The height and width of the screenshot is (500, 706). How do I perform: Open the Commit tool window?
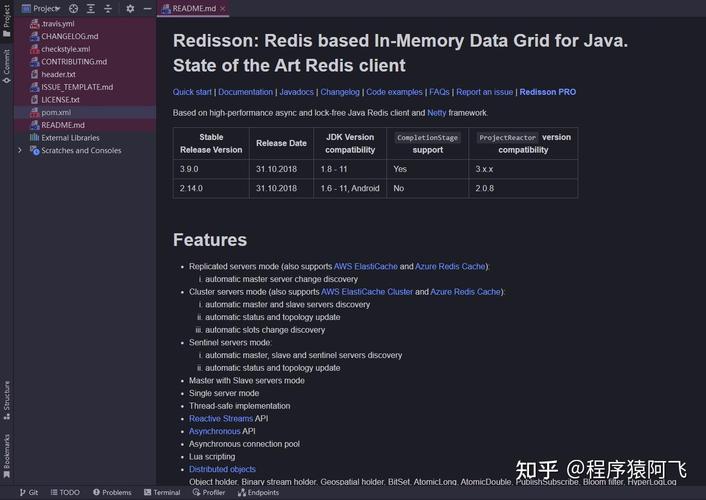point(6,66)
